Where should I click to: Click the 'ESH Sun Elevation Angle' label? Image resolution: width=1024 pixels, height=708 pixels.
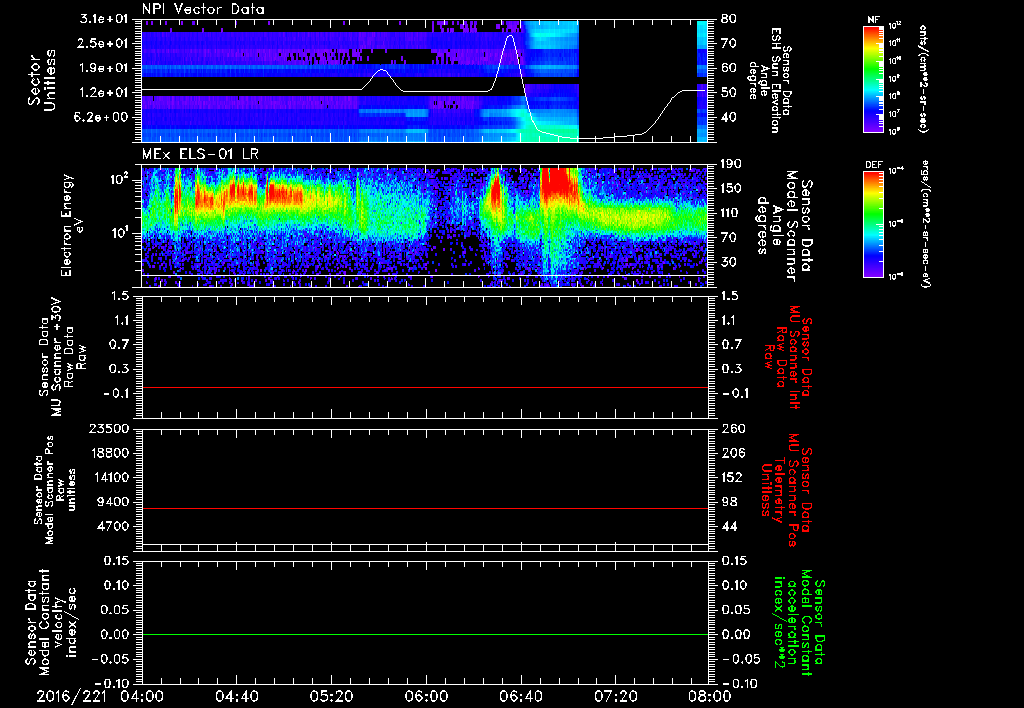point(770,80)
